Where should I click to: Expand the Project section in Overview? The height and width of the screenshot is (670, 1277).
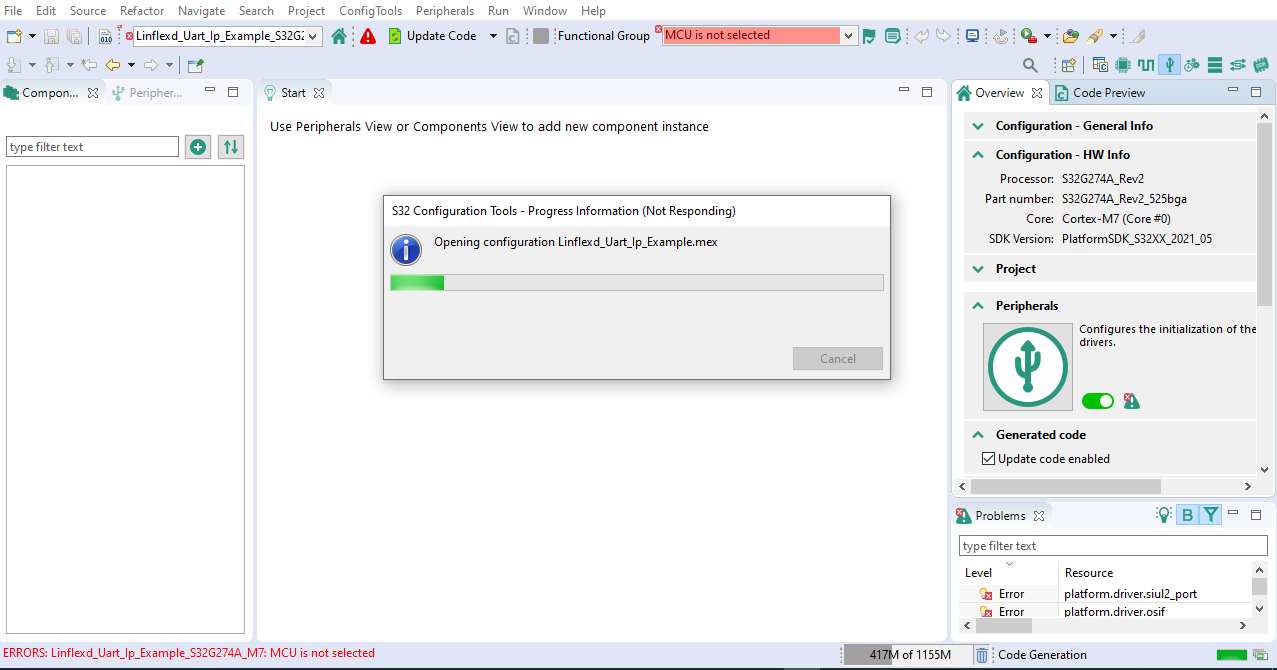(x=978, y=269)
